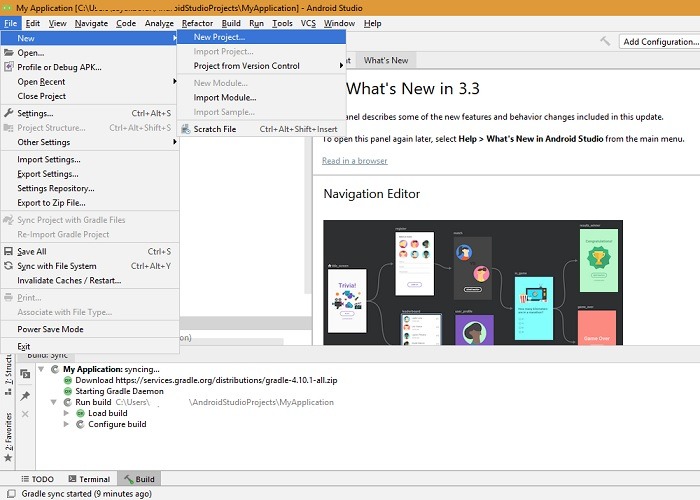700x500 pixels.
Task: Expand Project from Version Control submenu
Action: [262, 66]
